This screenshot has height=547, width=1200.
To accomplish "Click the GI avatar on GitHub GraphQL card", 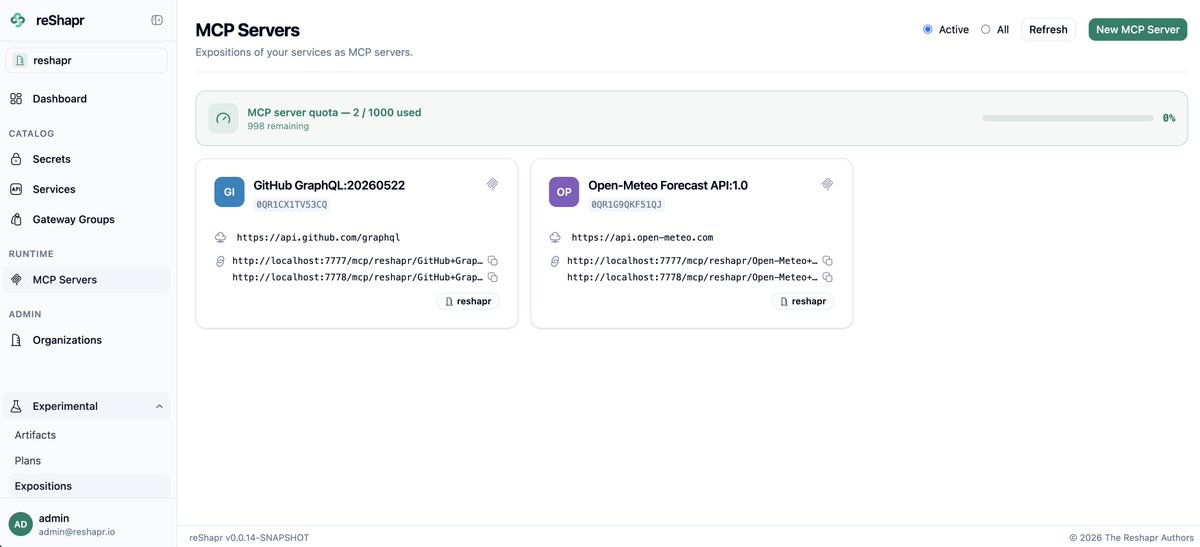I will [229, 192].
